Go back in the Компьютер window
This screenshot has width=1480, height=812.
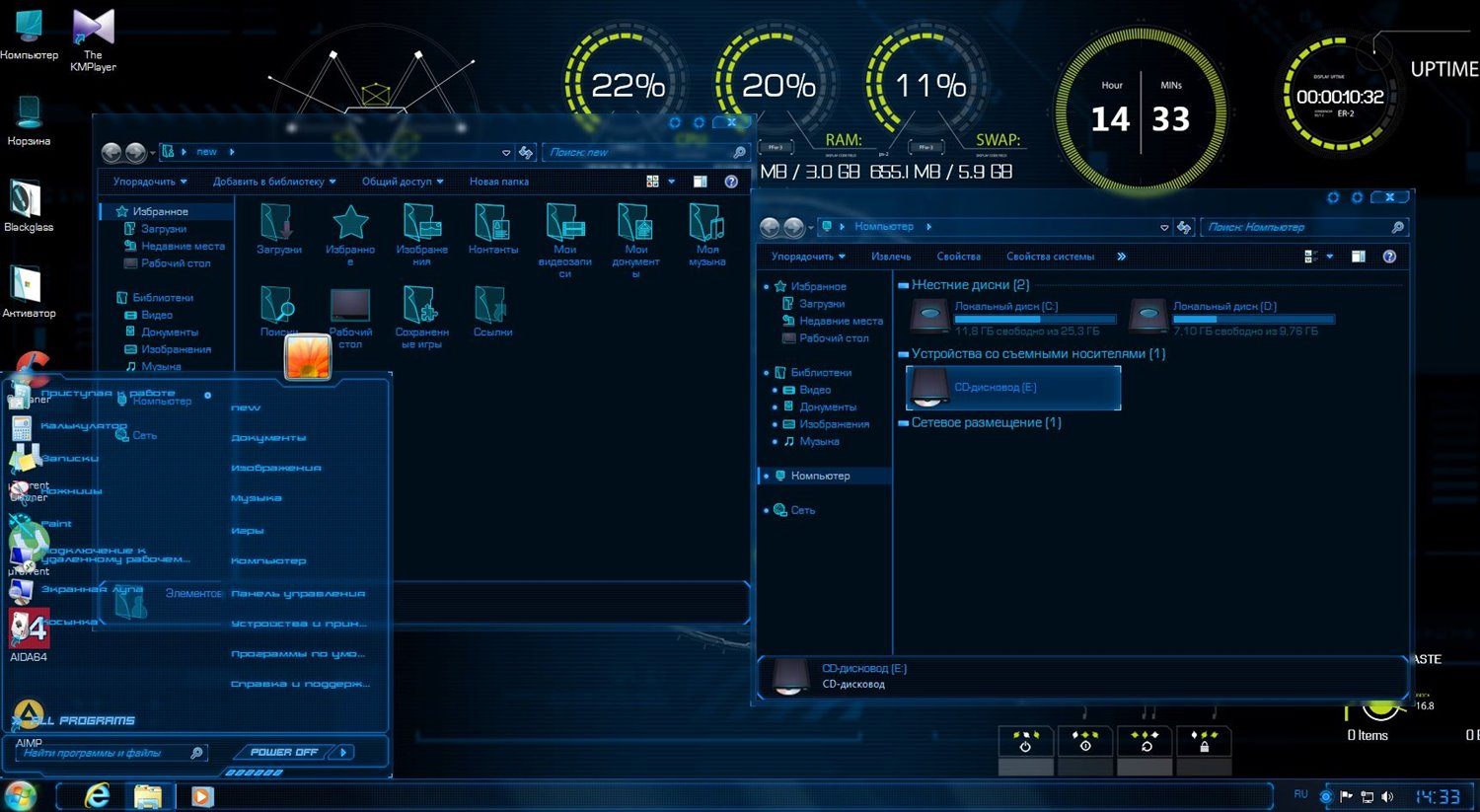[771, 227]
